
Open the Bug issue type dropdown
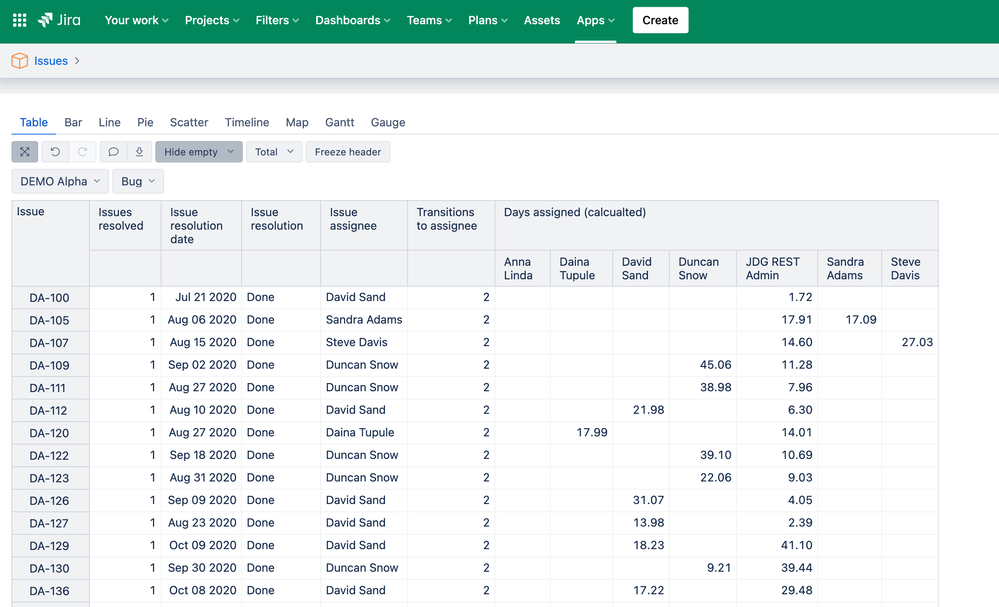(138, 182)
